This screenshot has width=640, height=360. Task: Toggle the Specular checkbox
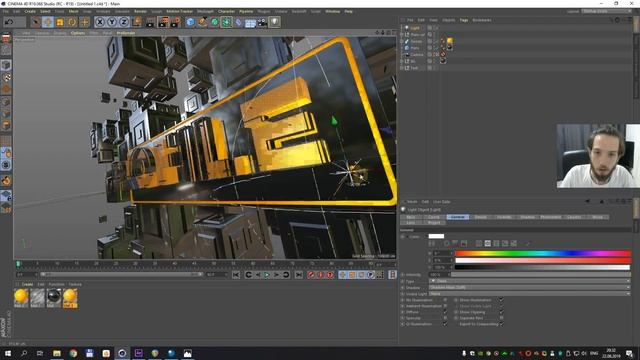click(x=445, y=318)
